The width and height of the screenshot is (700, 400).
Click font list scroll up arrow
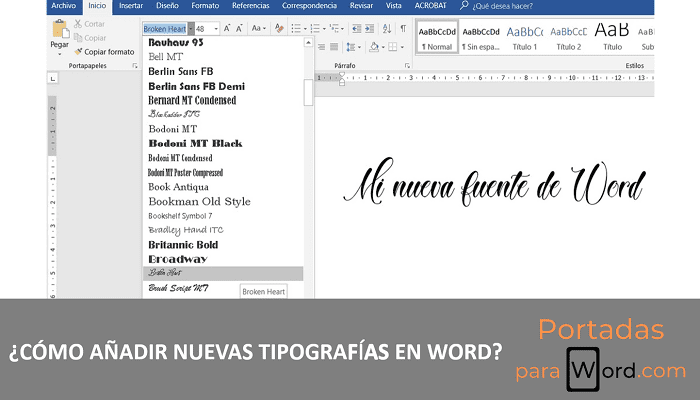click(x=308, y=42)
